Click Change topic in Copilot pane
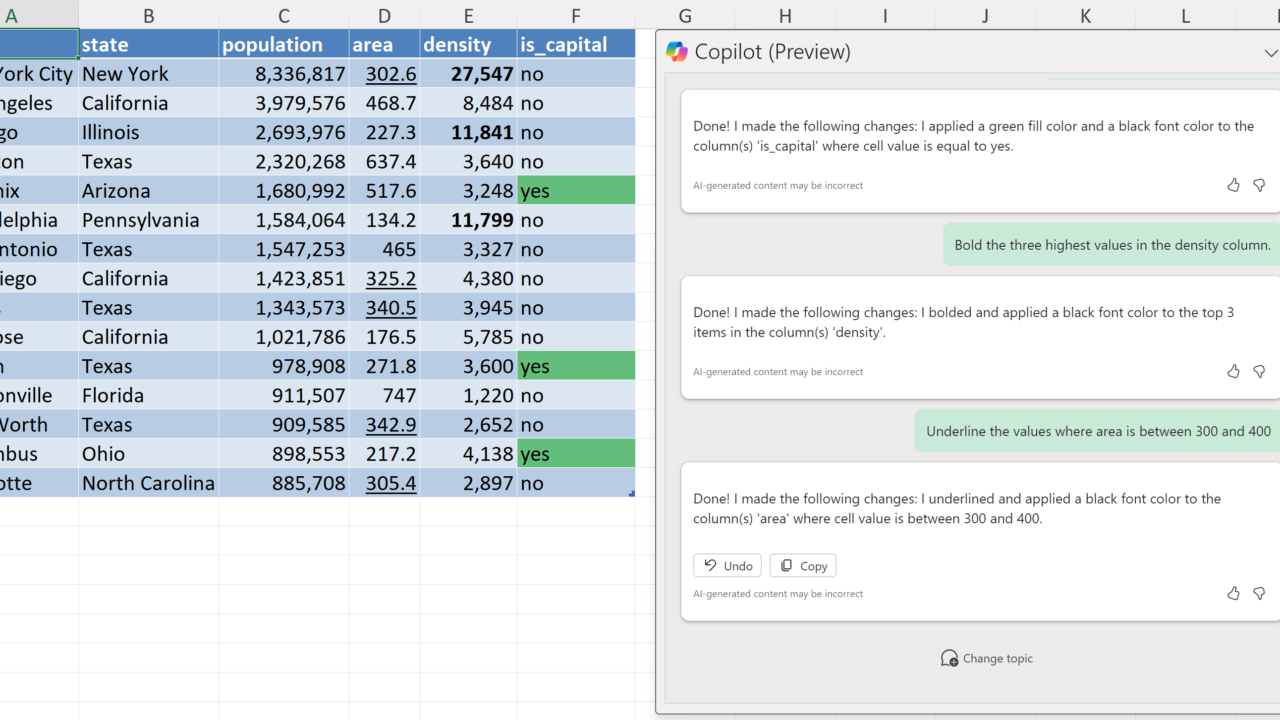 pyautogui.click(x=986, y=658)
